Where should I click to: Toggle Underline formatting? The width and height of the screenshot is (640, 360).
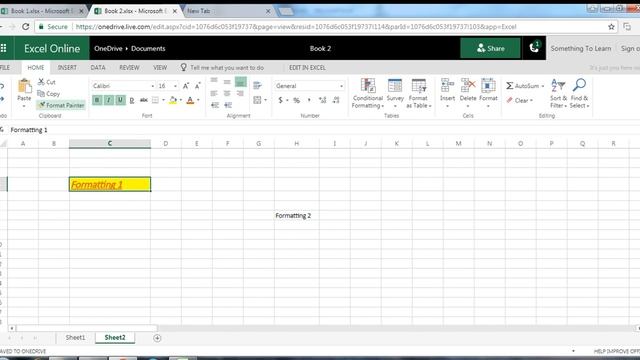120,100
